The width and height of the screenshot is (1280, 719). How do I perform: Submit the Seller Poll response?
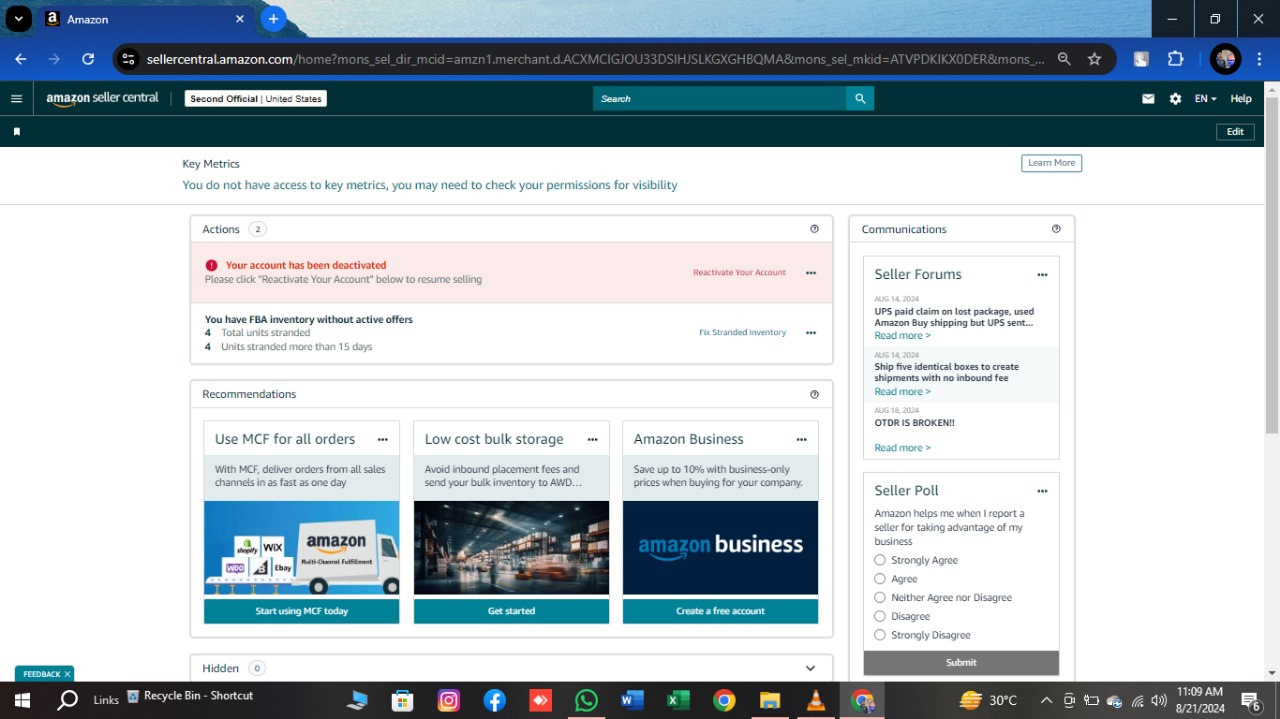coord(961,662)
